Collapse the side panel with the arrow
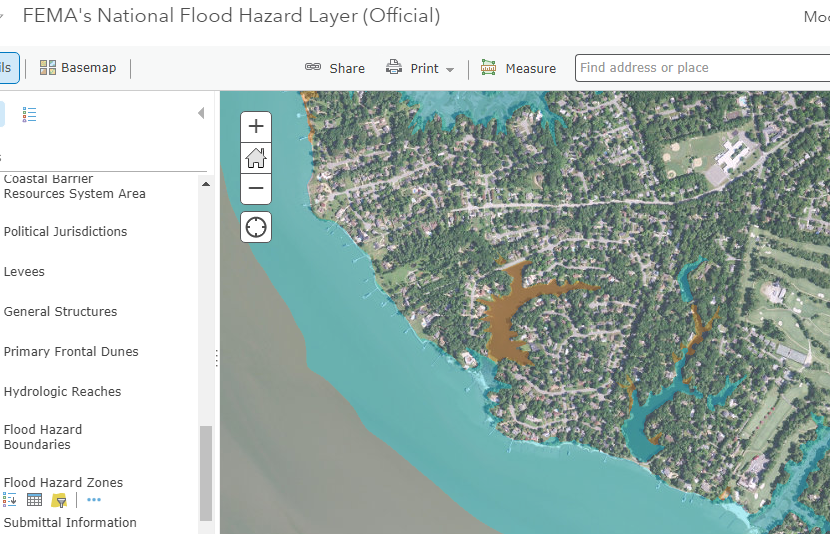830x534 pixels. click(201, 114)
